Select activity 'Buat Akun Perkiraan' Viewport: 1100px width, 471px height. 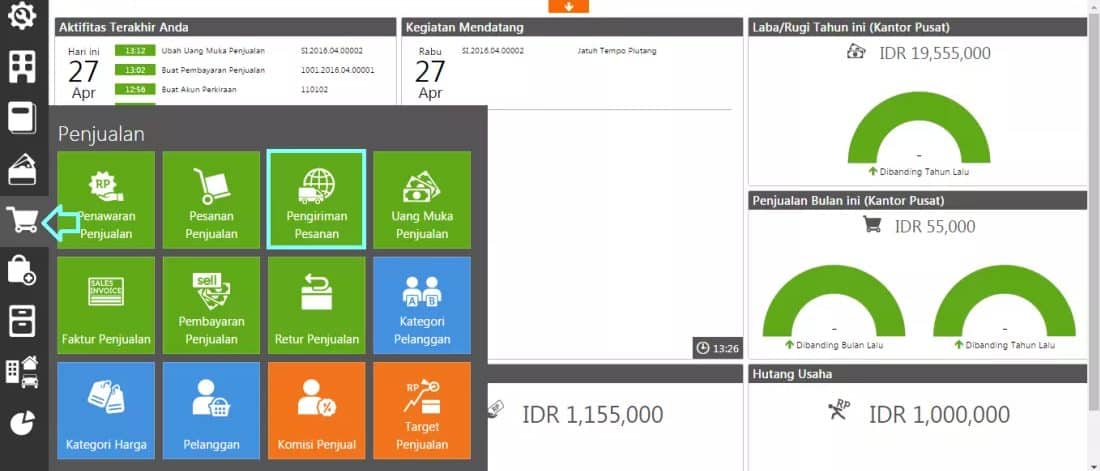[199, 90]
